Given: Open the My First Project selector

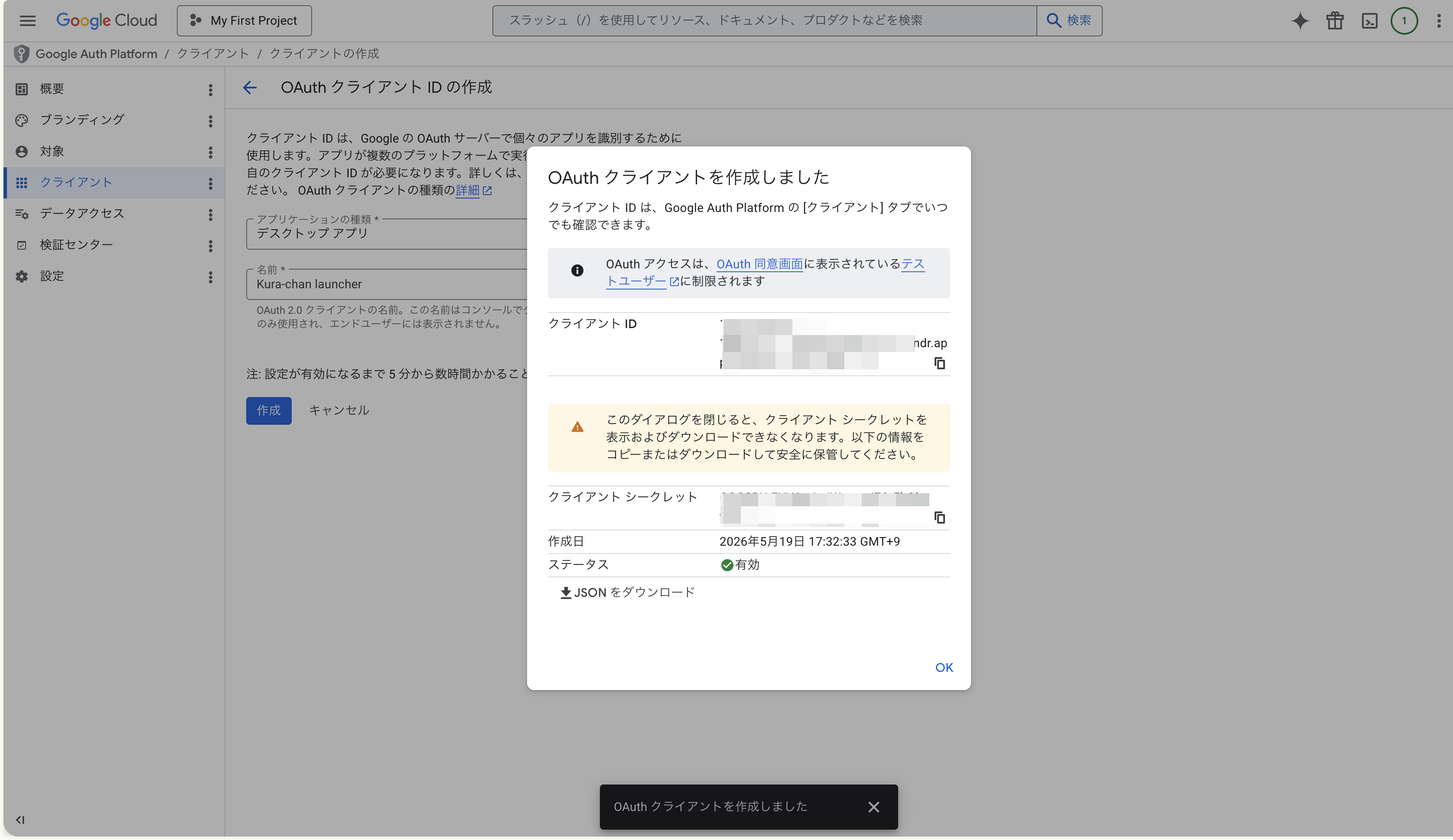Looking at the screenshot, I should click(x=244, y=21).
